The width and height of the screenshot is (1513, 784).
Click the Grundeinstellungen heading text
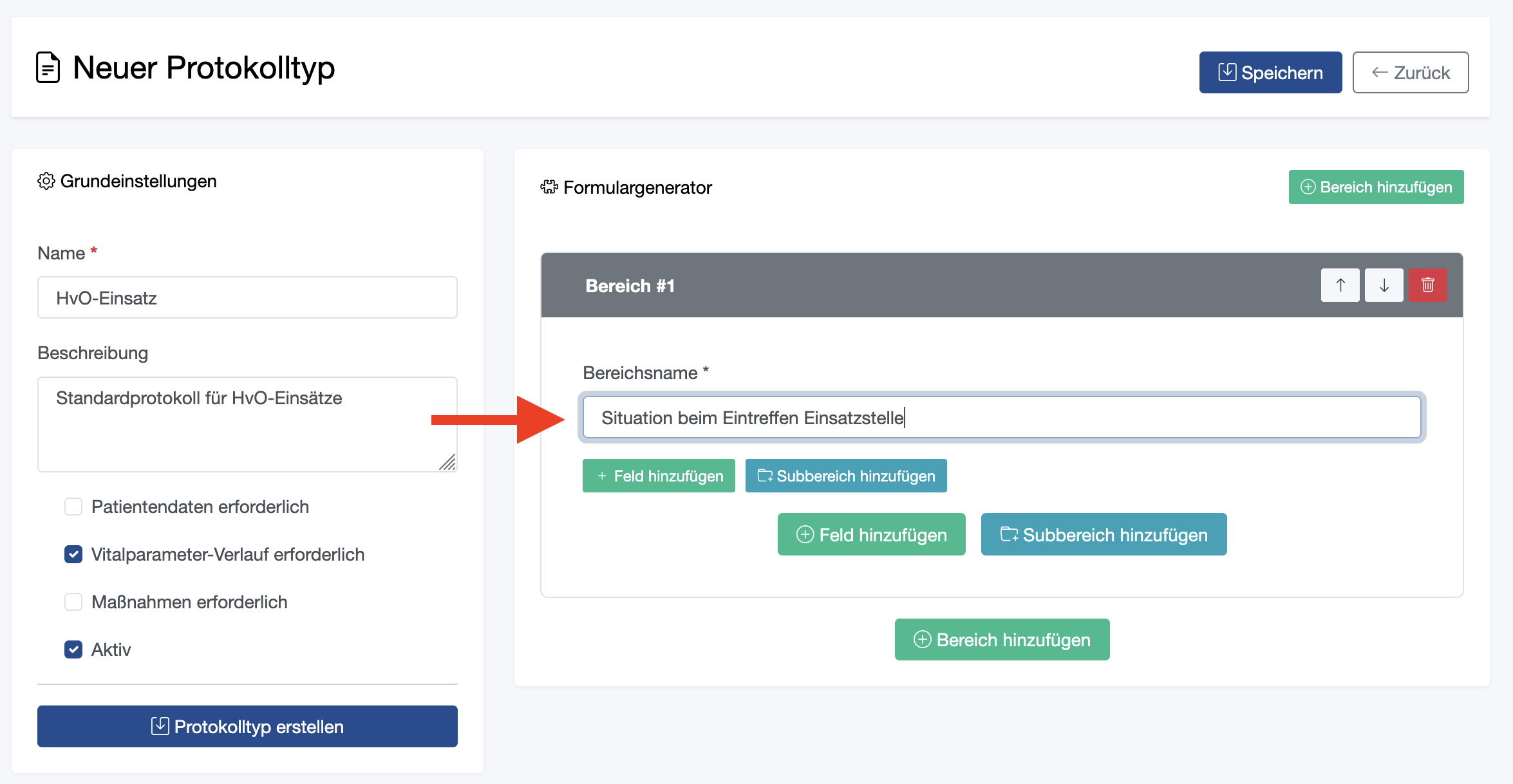138,182
